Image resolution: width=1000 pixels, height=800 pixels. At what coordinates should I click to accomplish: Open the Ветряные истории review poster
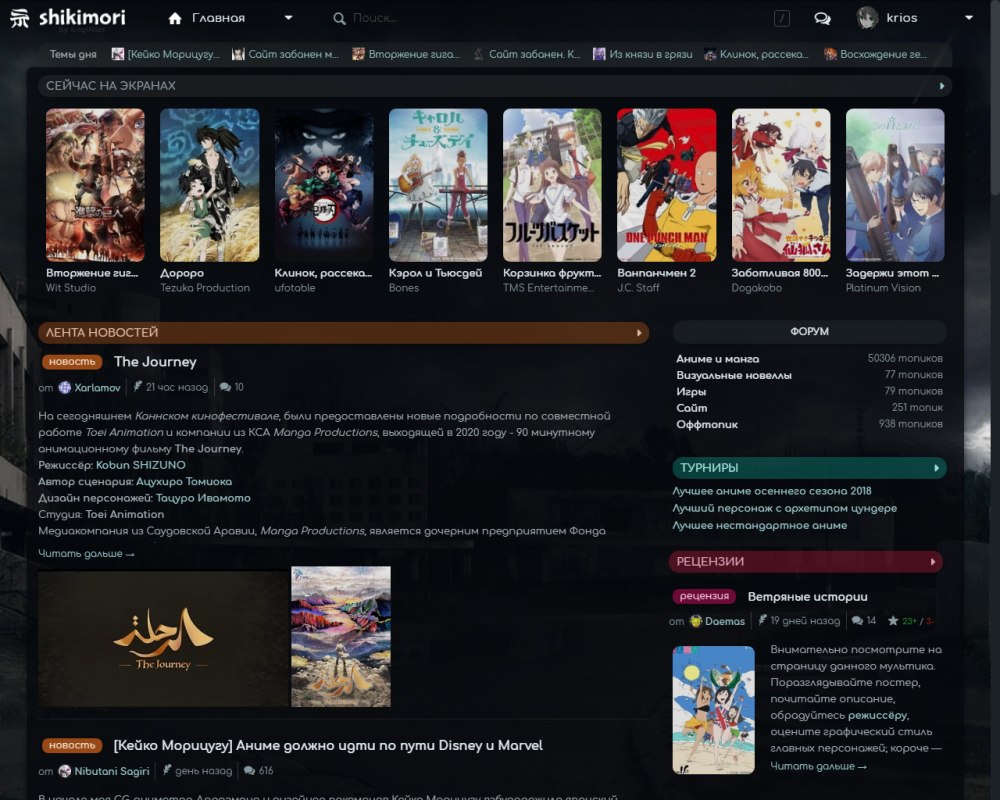[x=714, y=710]
